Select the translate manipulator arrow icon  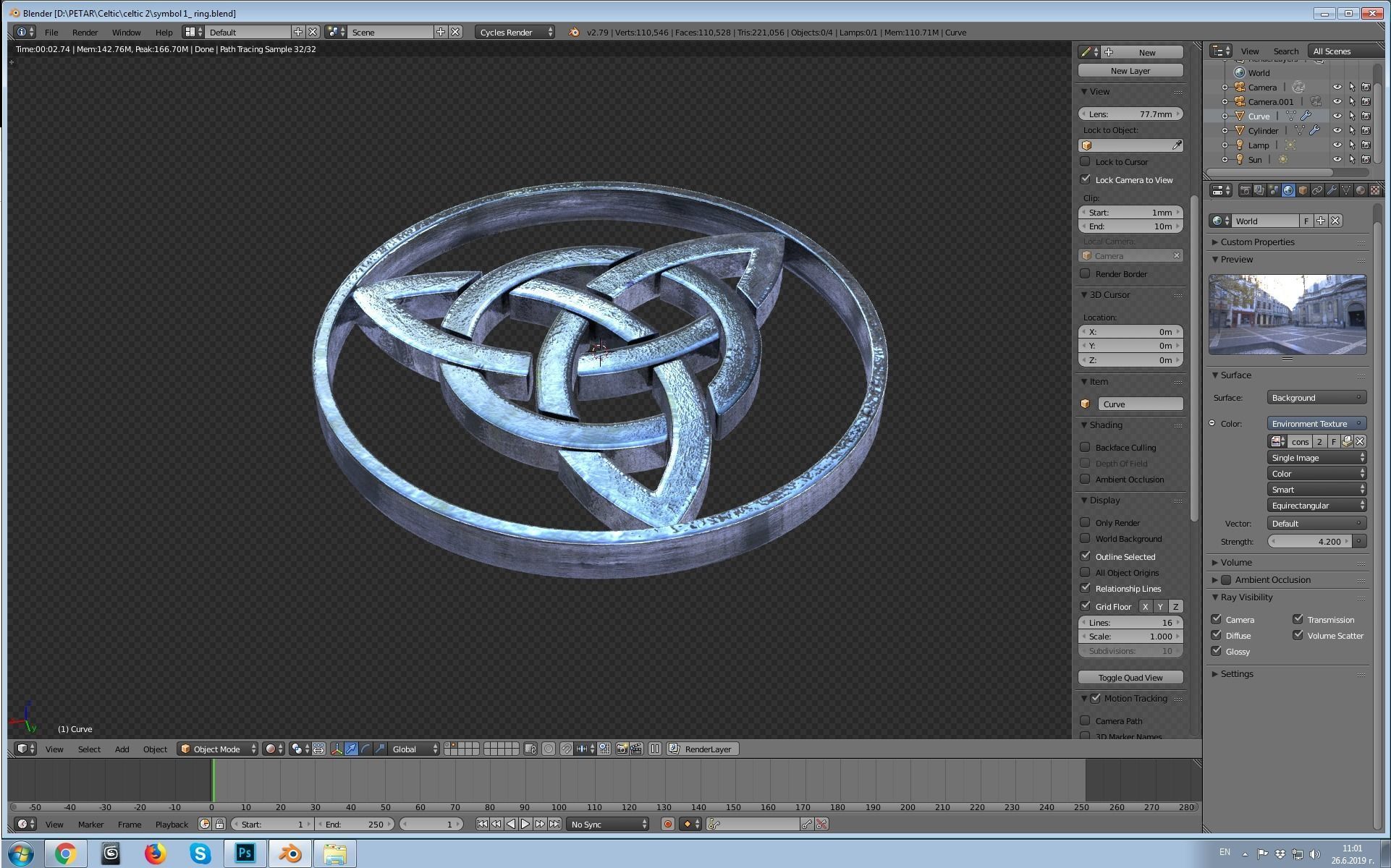click(x=351, y=749)
